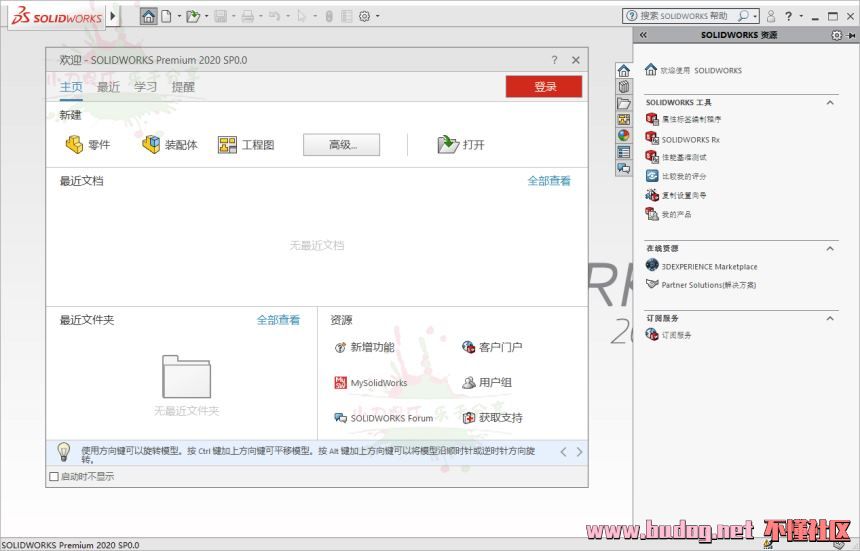This screenshot has width=860, height=551.
Task: Collapse the SOLIDWORKS 工具 section
Action: [830, 102]
